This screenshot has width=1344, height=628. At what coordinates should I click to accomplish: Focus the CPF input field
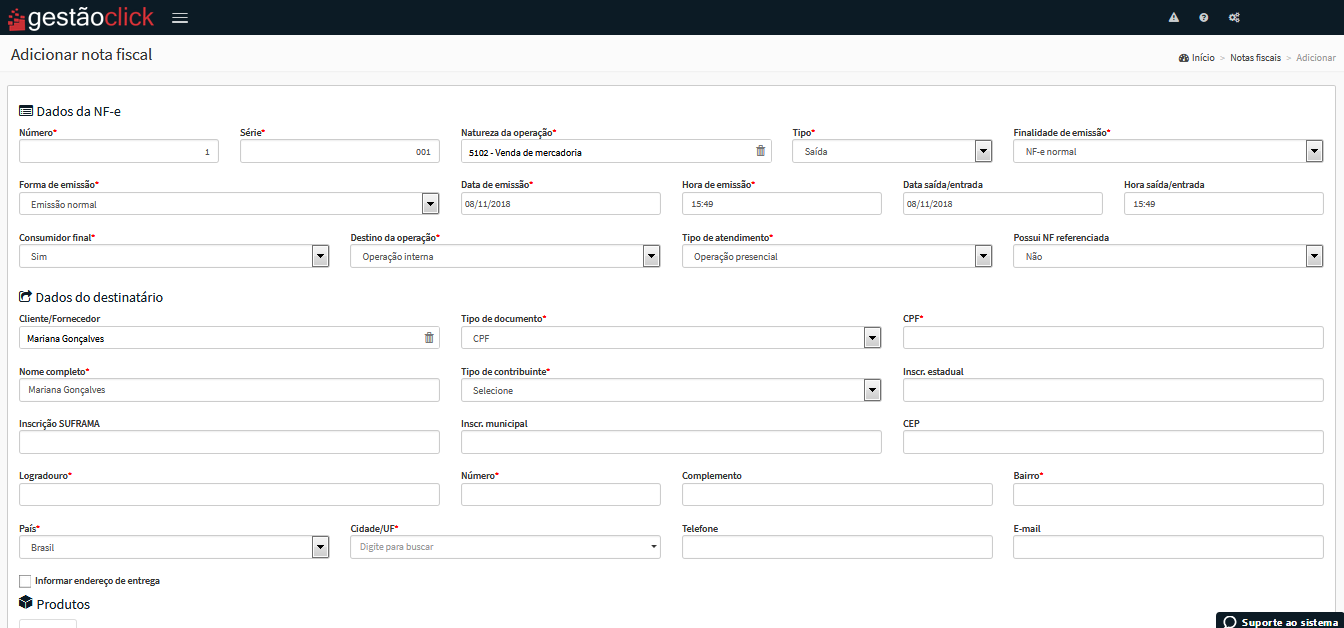(1113, 338)
